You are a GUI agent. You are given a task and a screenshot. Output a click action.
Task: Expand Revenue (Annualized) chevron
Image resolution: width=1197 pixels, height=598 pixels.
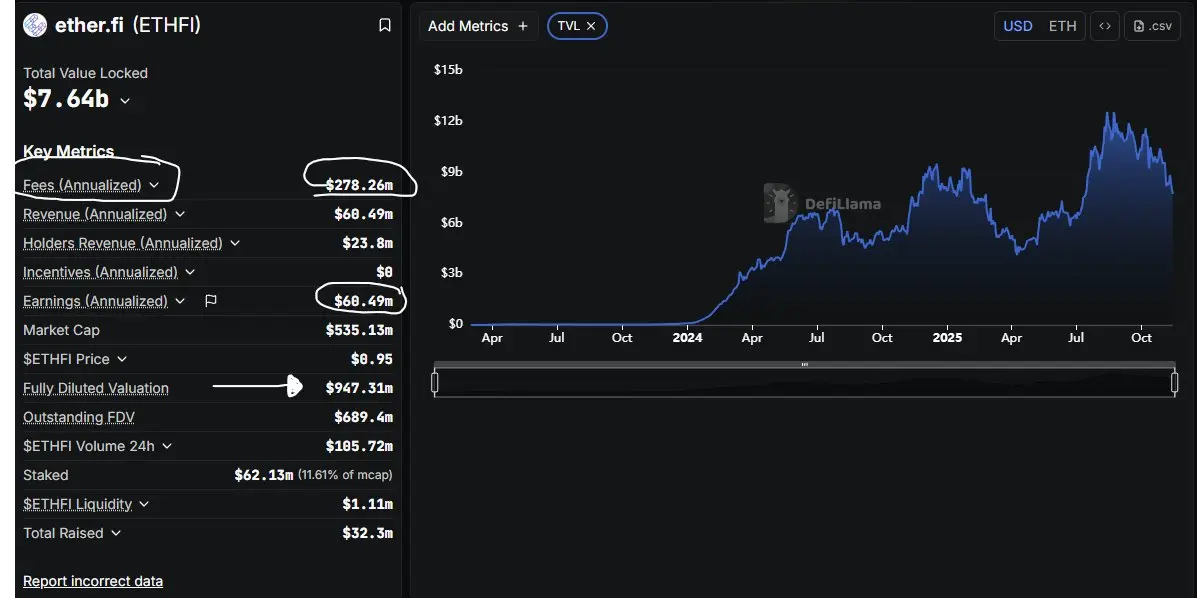click(179, 214)
